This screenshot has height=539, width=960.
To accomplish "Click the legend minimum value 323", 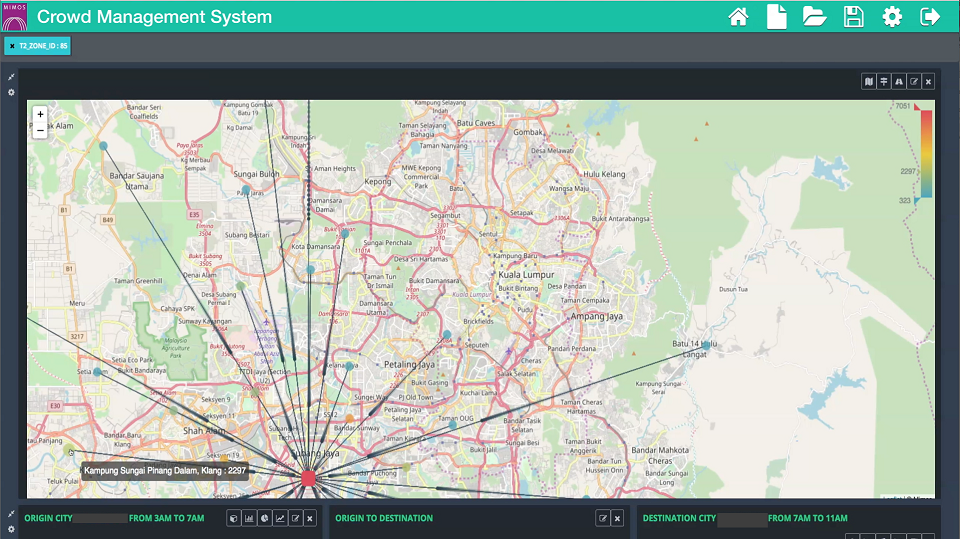I will (904, 200).
